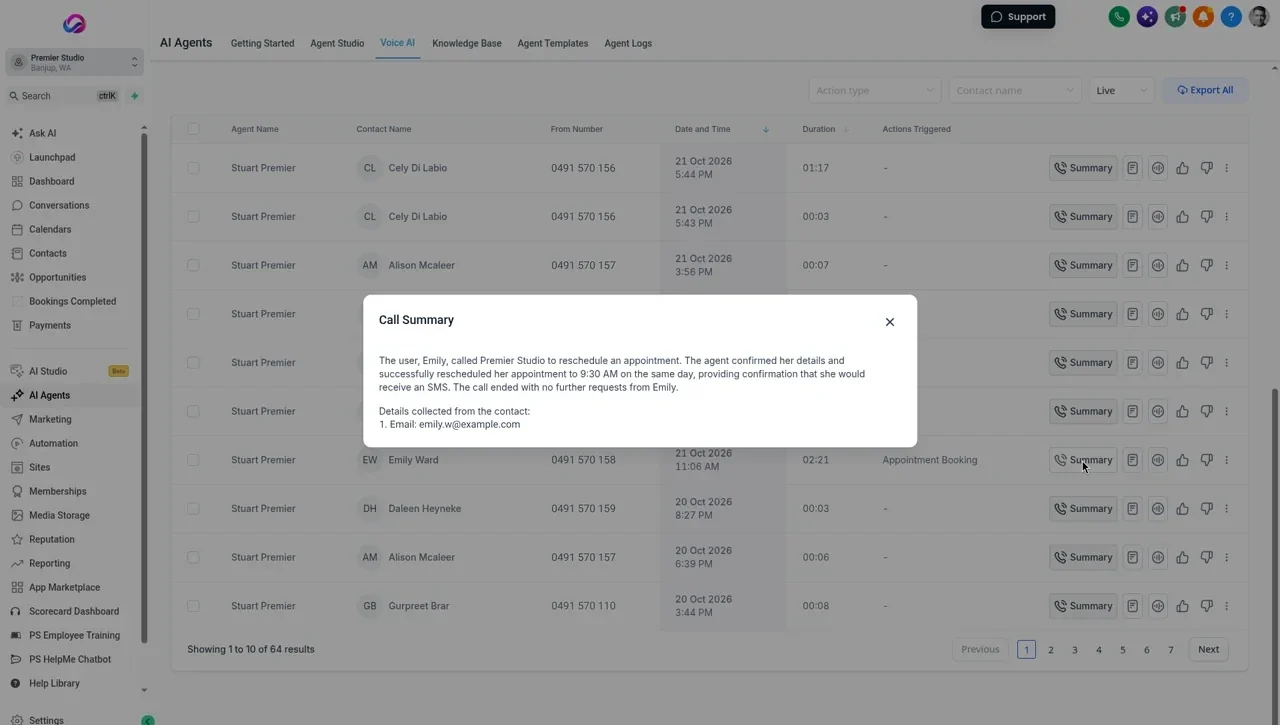
Task: Play audio recording for Alison Mcaleer 3:56 PM call
Action: [x=1158, y=265]
